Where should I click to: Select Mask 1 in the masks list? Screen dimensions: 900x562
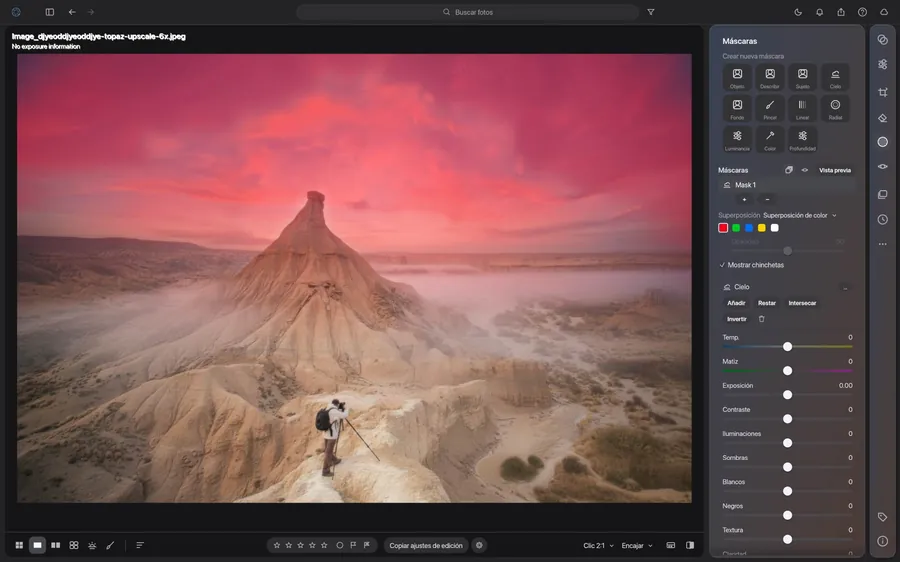click(x=786, y=185)
